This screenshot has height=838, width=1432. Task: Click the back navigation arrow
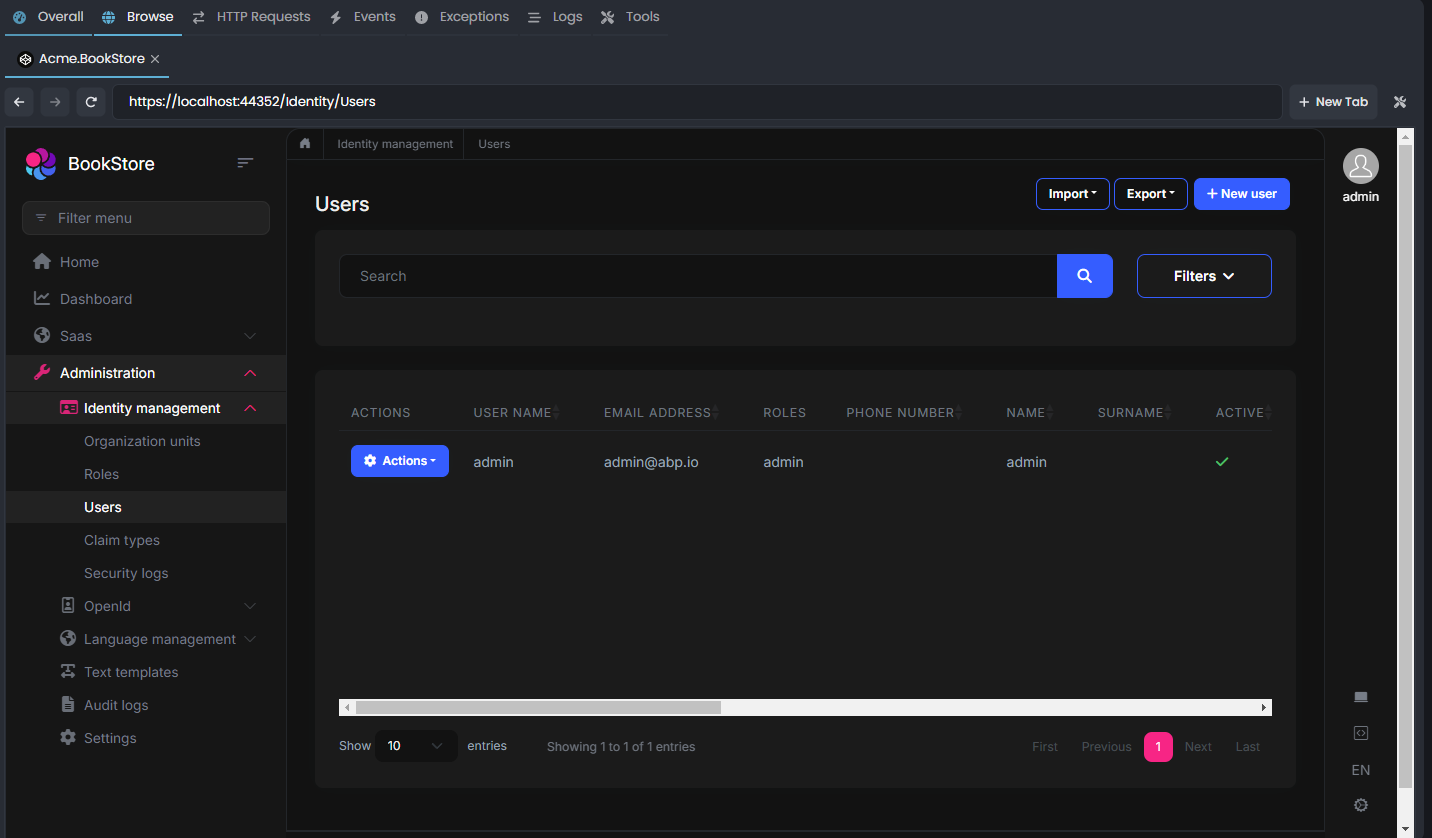19,101
